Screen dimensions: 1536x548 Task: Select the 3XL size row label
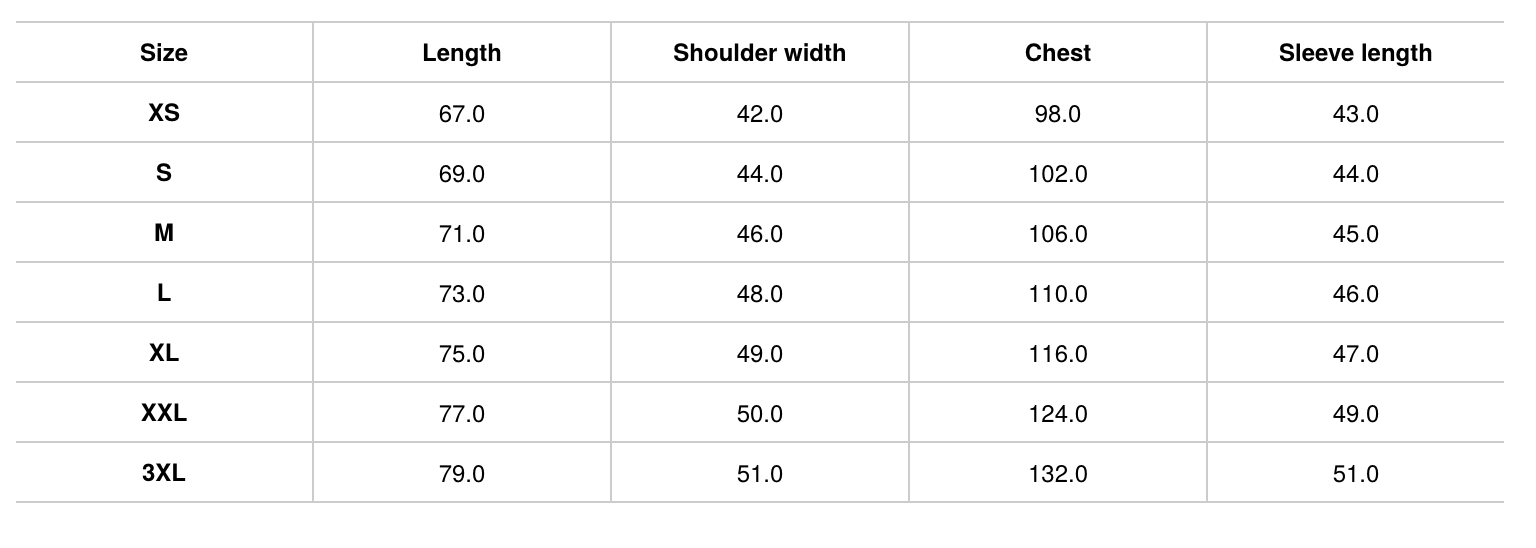[x=164, y=473]
